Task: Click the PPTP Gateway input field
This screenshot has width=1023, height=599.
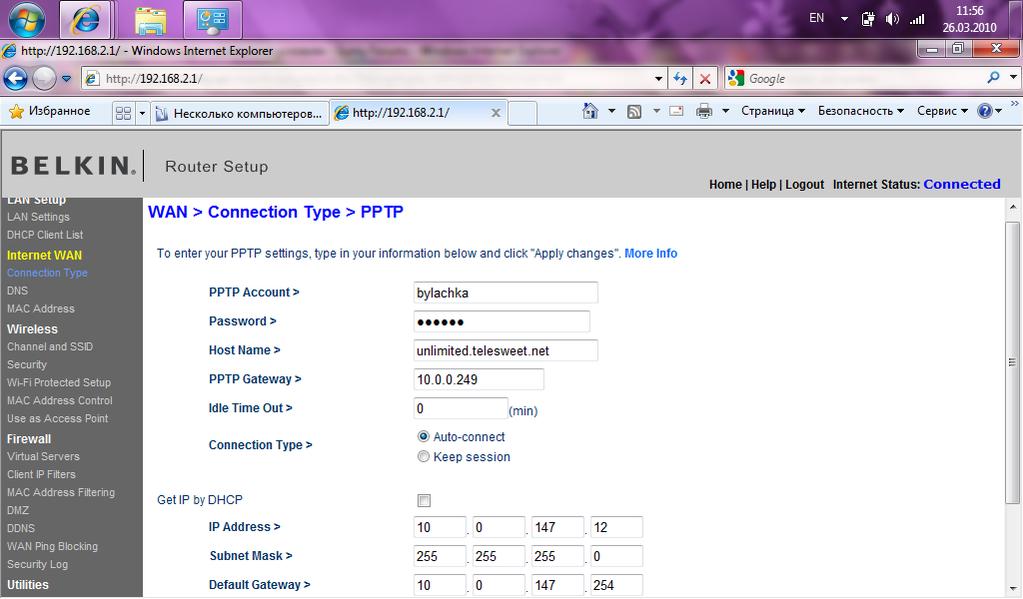Action: [x=478, y=379]
